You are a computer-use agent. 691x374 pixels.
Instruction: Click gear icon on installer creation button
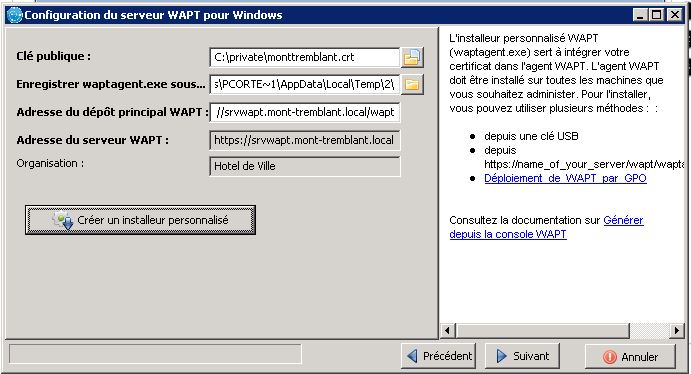63,220
